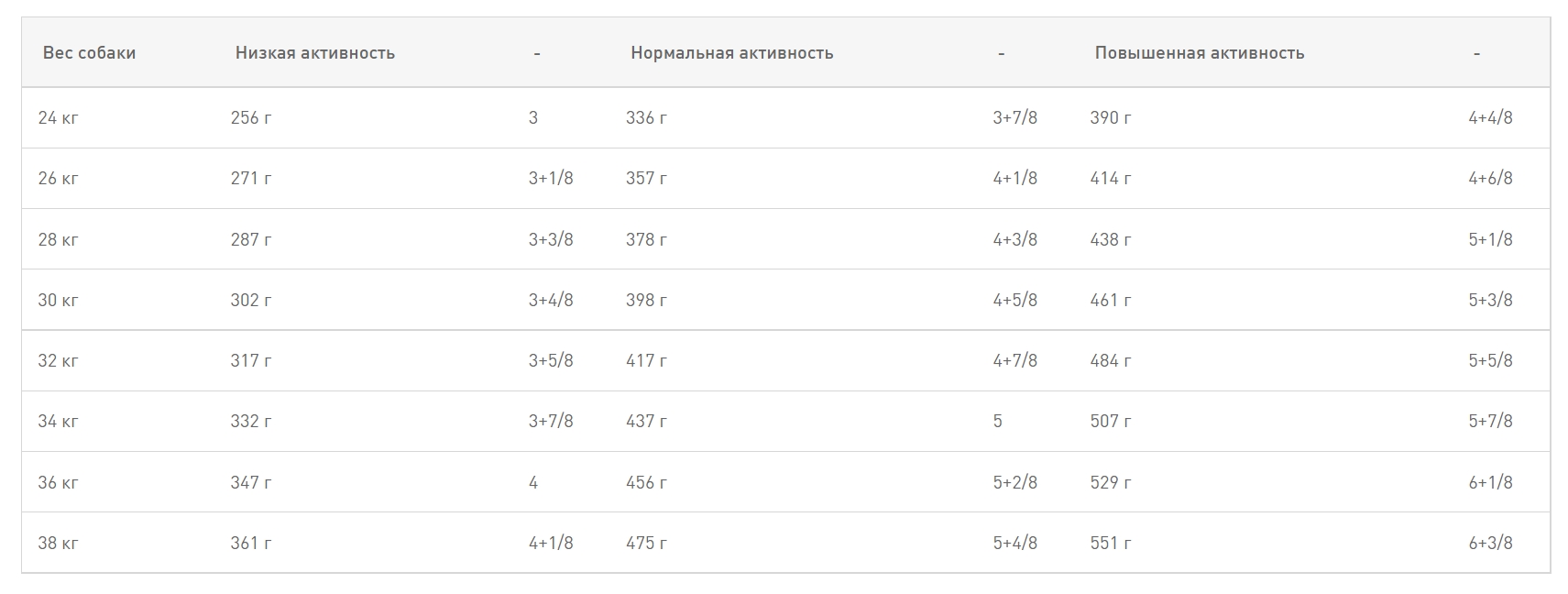
Task: Click the '336 г' normal activity cell
Action: click(x=646, y=117)
